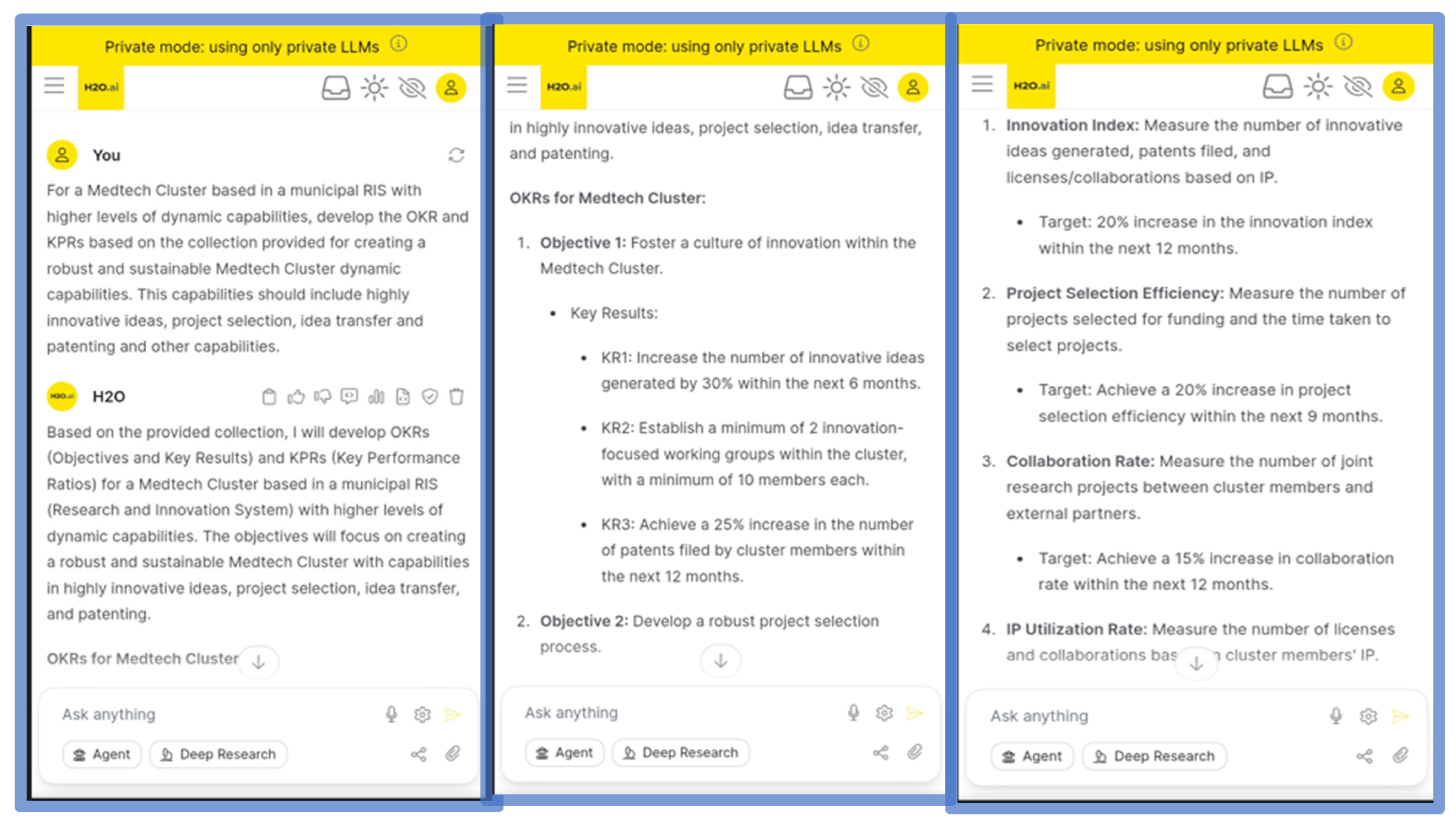Screen dimensions: 1456x822
Task: Send the message with the left panel arrow
Action: pyautogui.click(x=453, y=714)
